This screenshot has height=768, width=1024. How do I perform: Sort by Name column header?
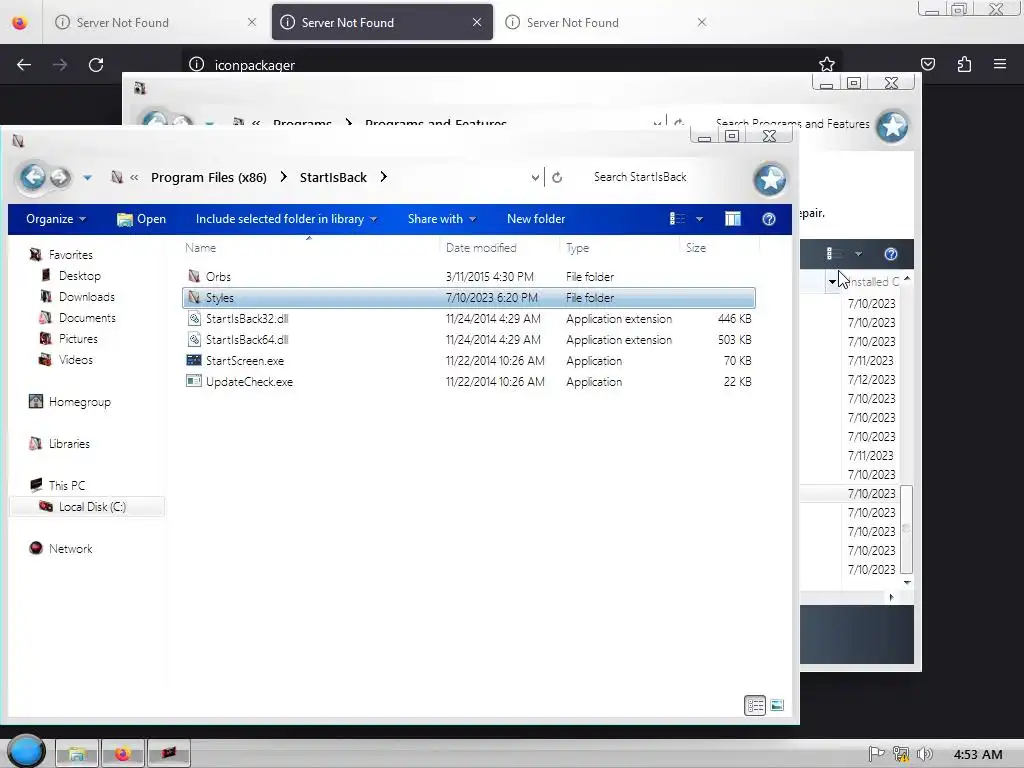click(310, 248)
